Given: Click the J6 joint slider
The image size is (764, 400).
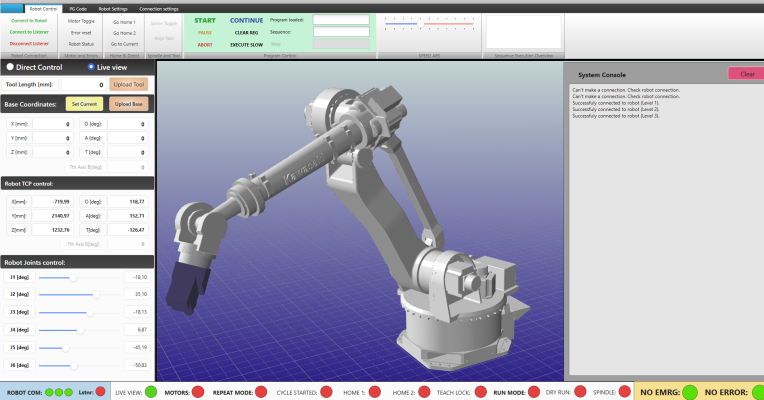Looking at the screenshot, I should (x=79, y=365).
